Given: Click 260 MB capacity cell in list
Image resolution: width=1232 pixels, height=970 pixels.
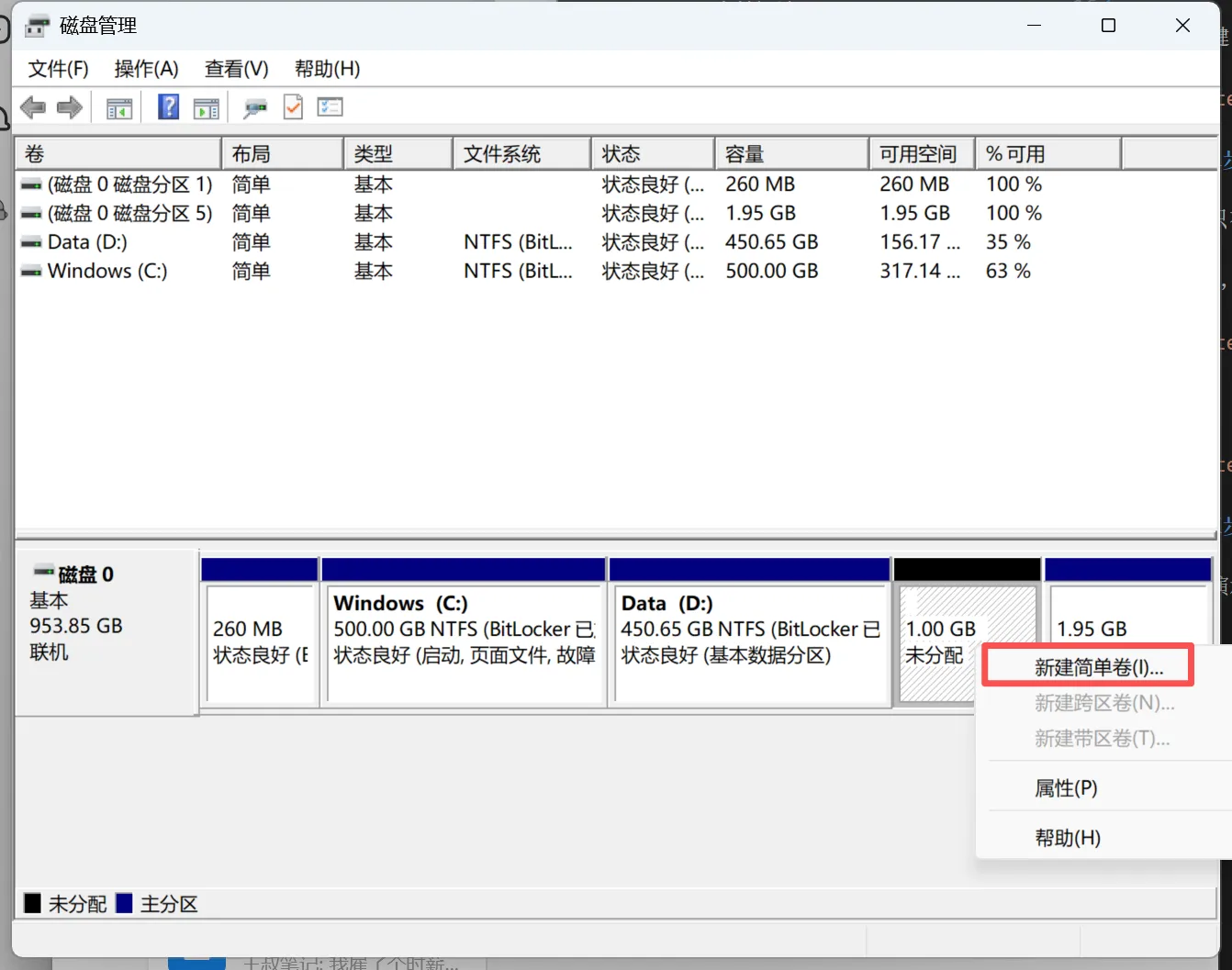Looking at the screenshot, I should (x=760, y=184).
